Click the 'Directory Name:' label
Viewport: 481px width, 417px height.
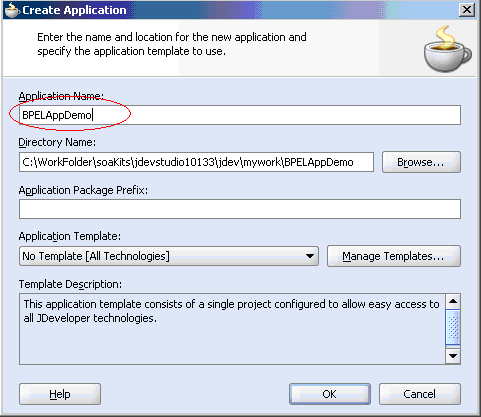pyautogui.click(x=57, y=142)
